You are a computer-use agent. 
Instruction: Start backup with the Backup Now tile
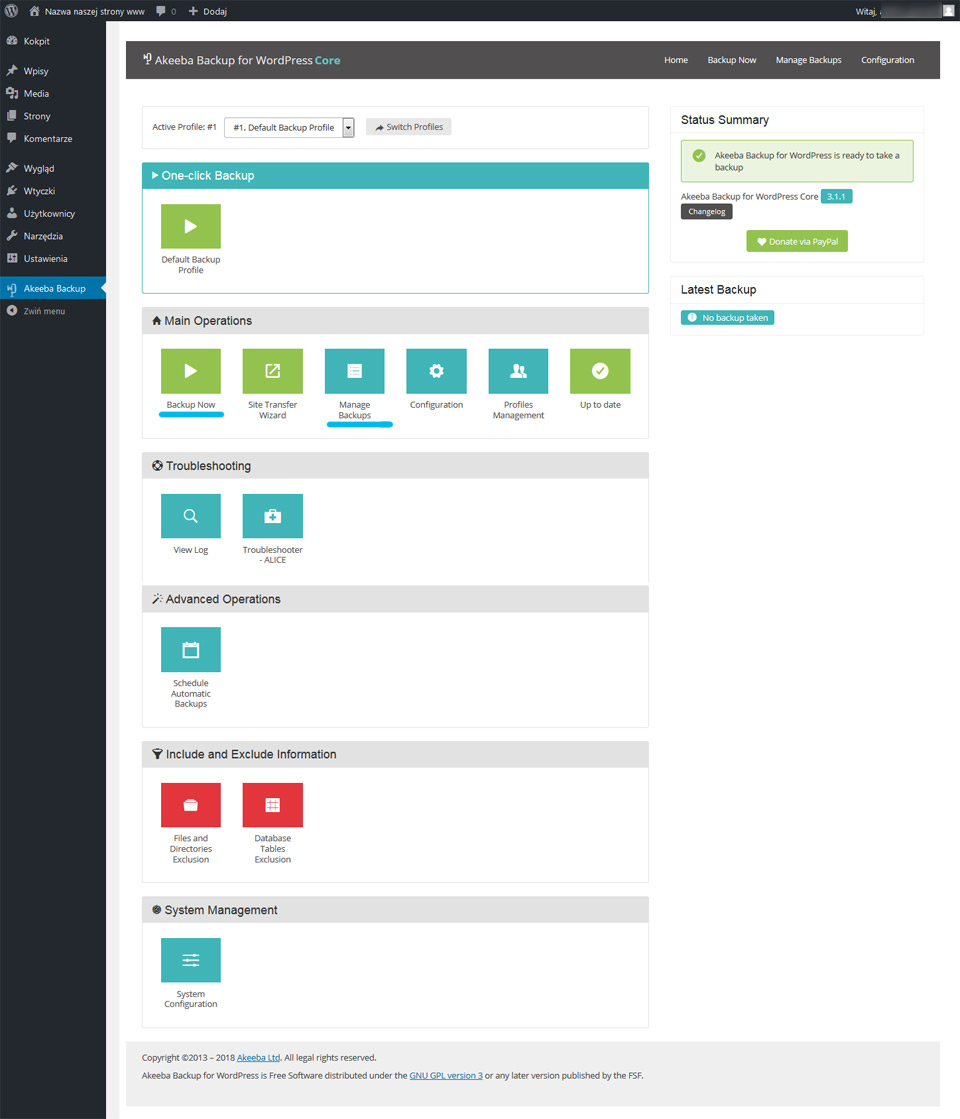pos(191,371)
